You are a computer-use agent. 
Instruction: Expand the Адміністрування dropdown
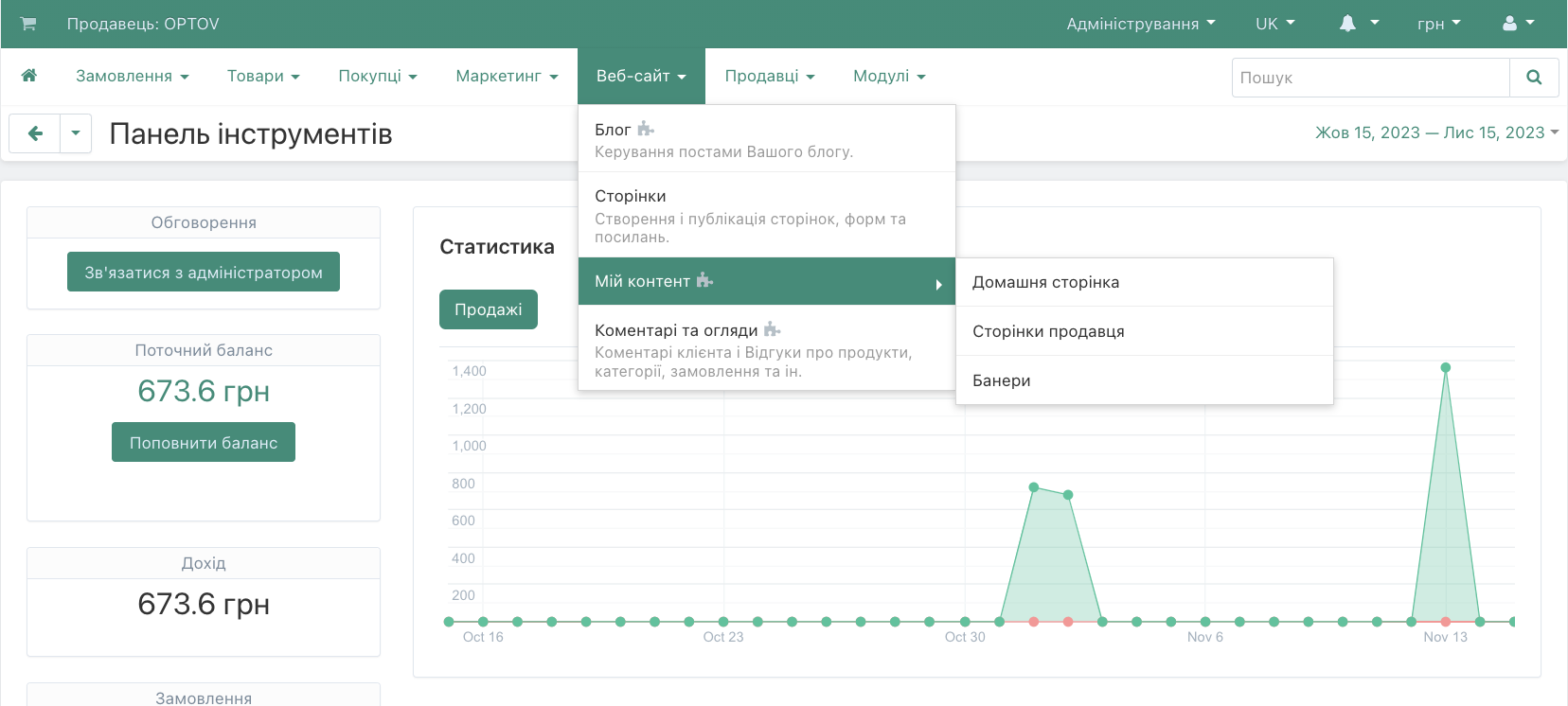(1140, 24)
